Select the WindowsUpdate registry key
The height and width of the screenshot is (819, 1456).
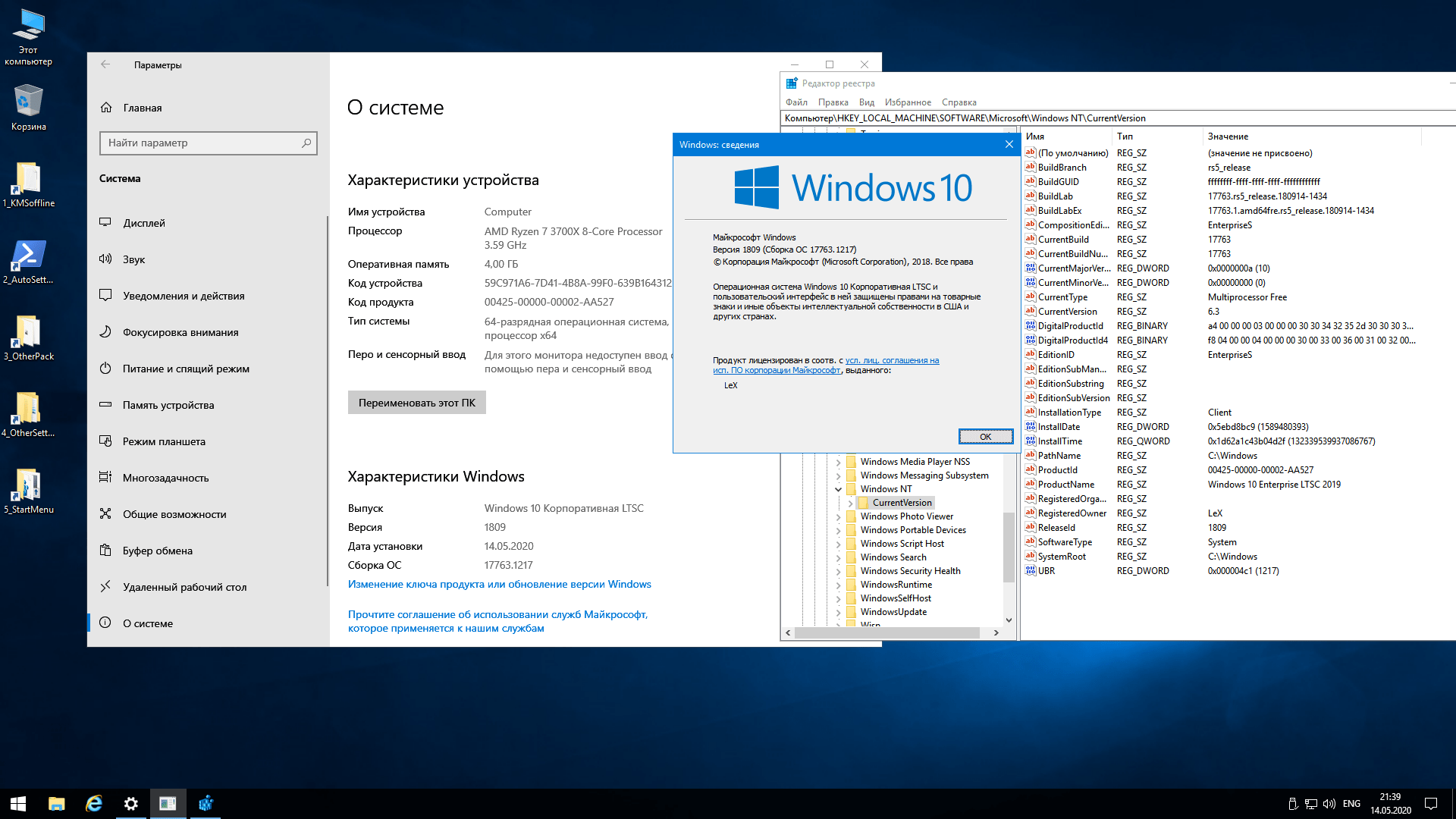click(893, 612)
